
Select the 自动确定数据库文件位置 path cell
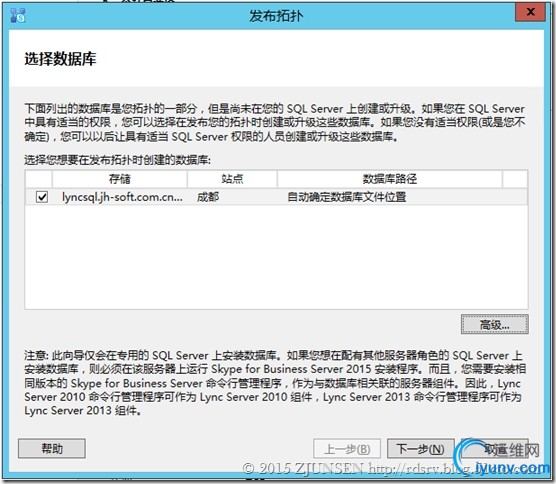pos(347,197)
